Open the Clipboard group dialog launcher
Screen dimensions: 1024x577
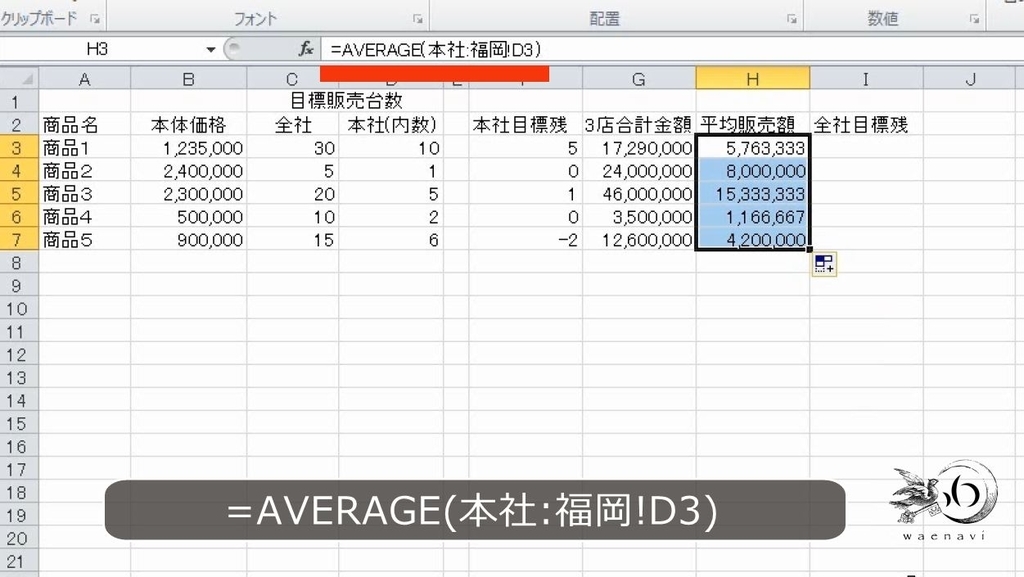coord(95,20)
